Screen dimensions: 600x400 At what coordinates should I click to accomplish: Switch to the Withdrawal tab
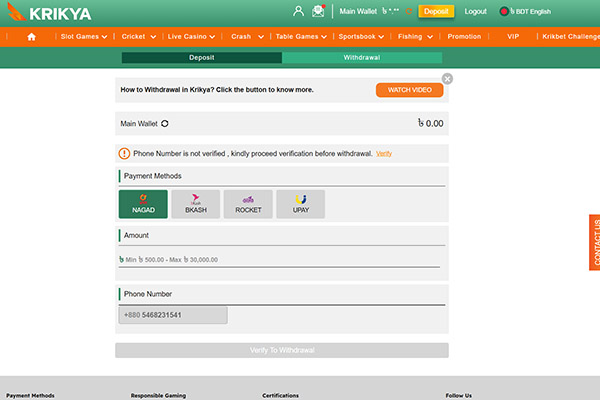(361, 58)
